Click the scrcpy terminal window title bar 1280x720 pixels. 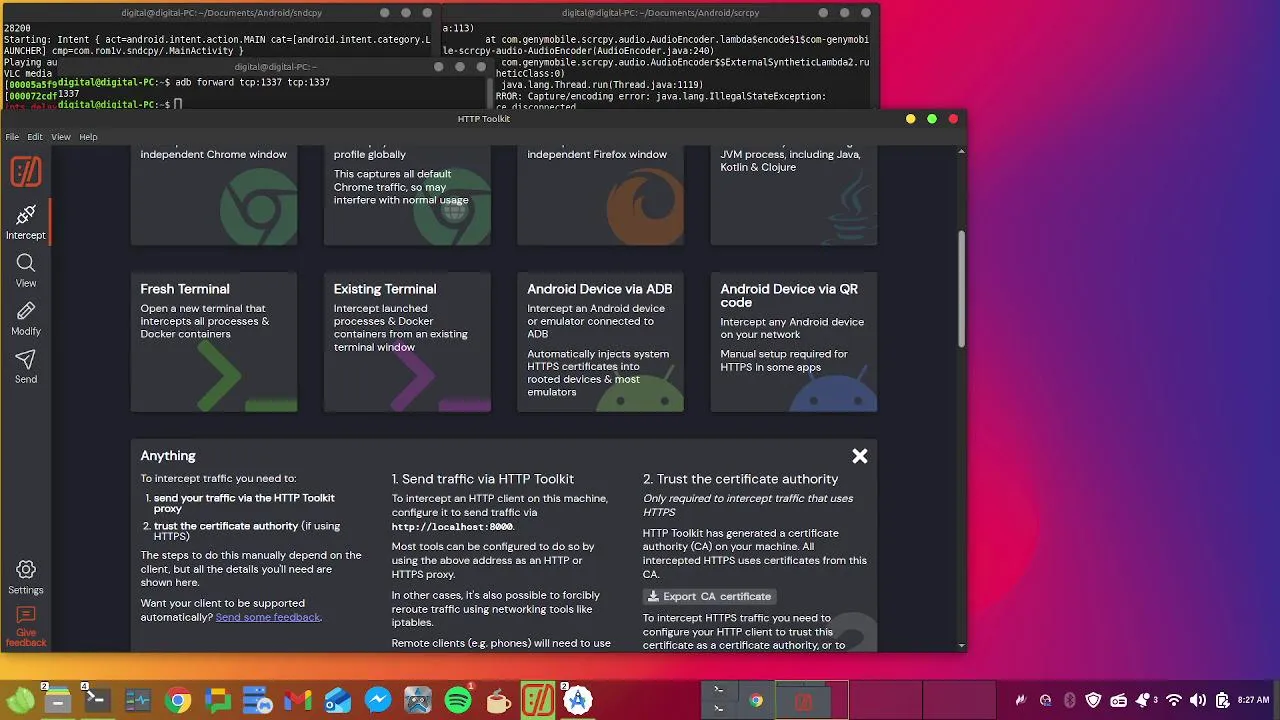660,13
